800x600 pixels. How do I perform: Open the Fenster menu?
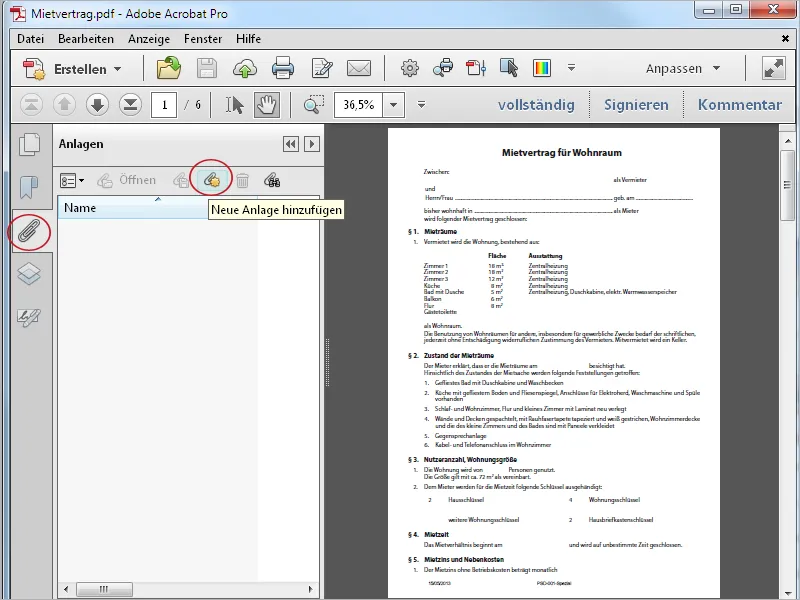203,39
